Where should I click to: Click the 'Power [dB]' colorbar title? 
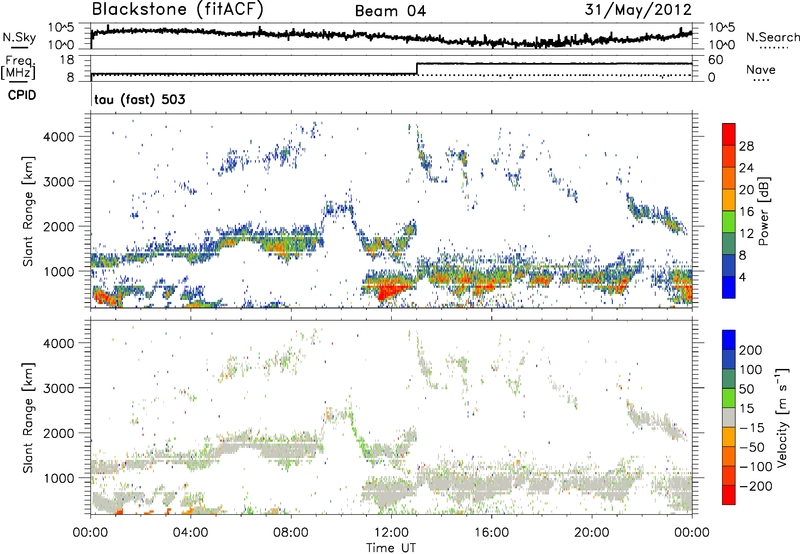(764, 212)
